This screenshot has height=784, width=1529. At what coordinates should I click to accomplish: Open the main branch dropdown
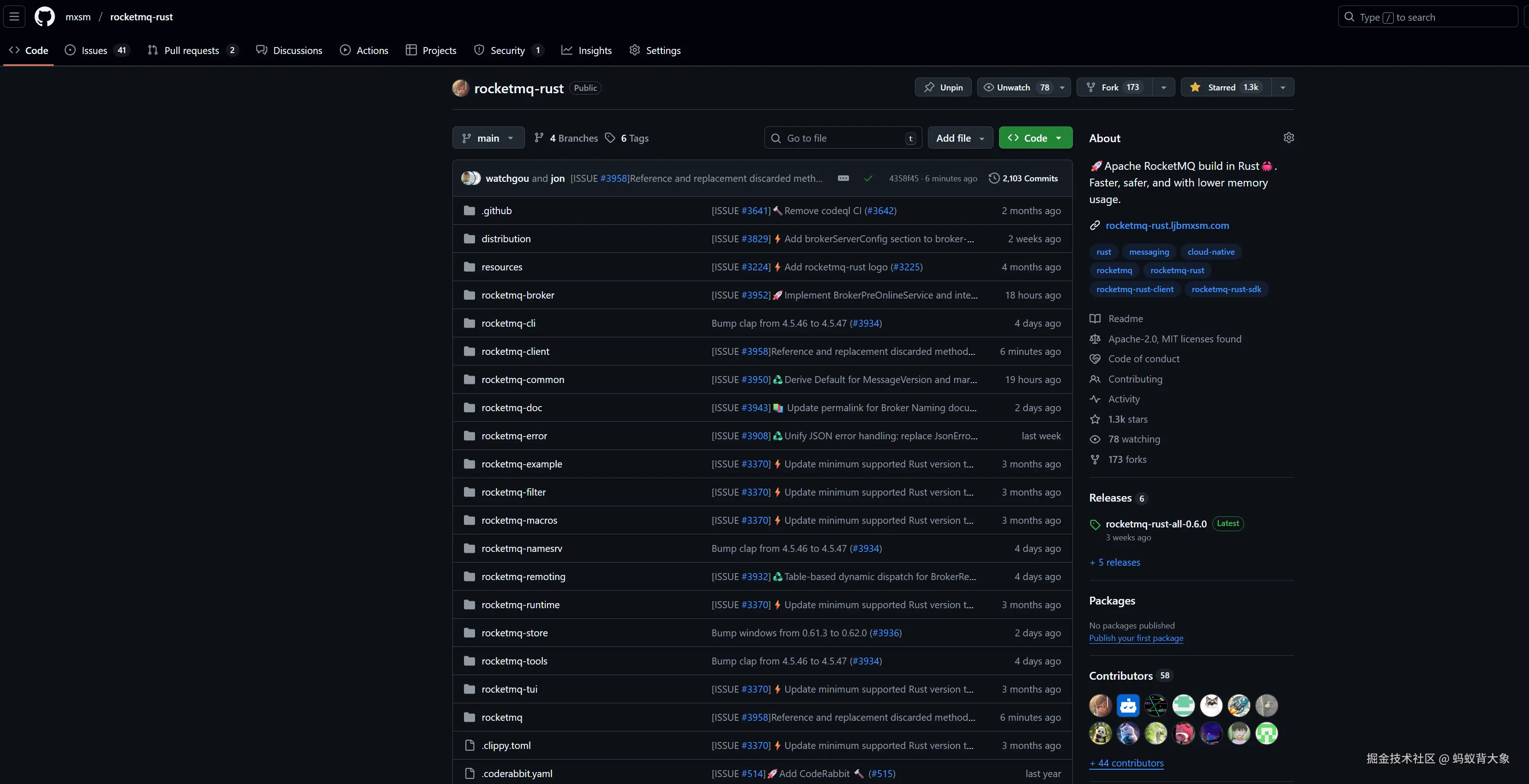tap(488, 138)
